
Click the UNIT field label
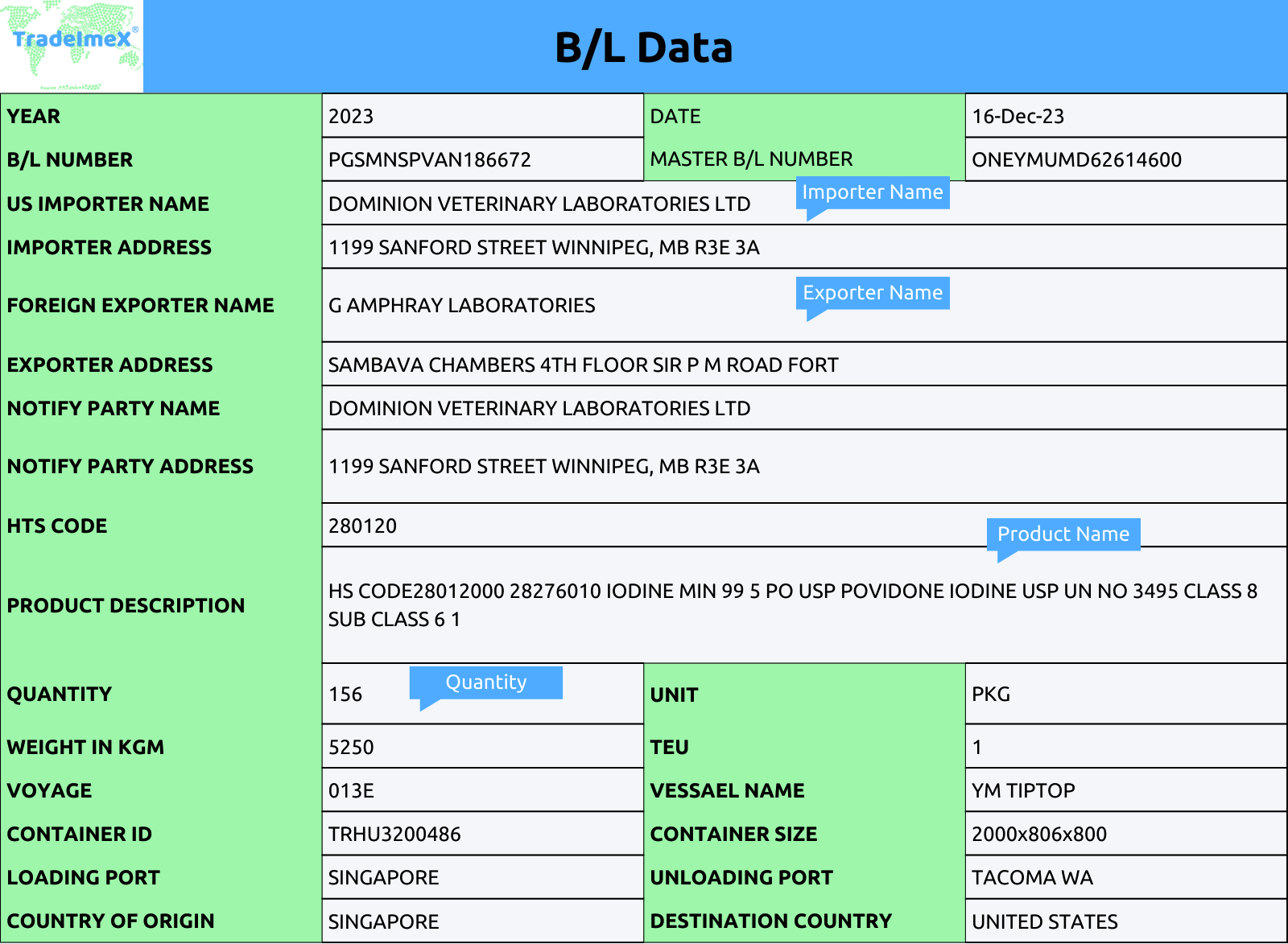pyautogui.click(x=674, y=695)
